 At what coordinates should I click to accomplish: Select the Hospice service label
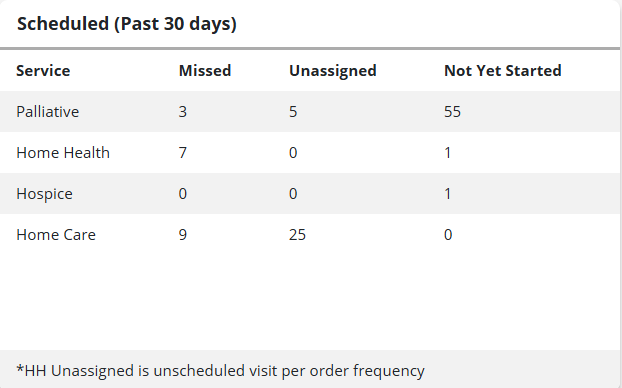point(44,194)
